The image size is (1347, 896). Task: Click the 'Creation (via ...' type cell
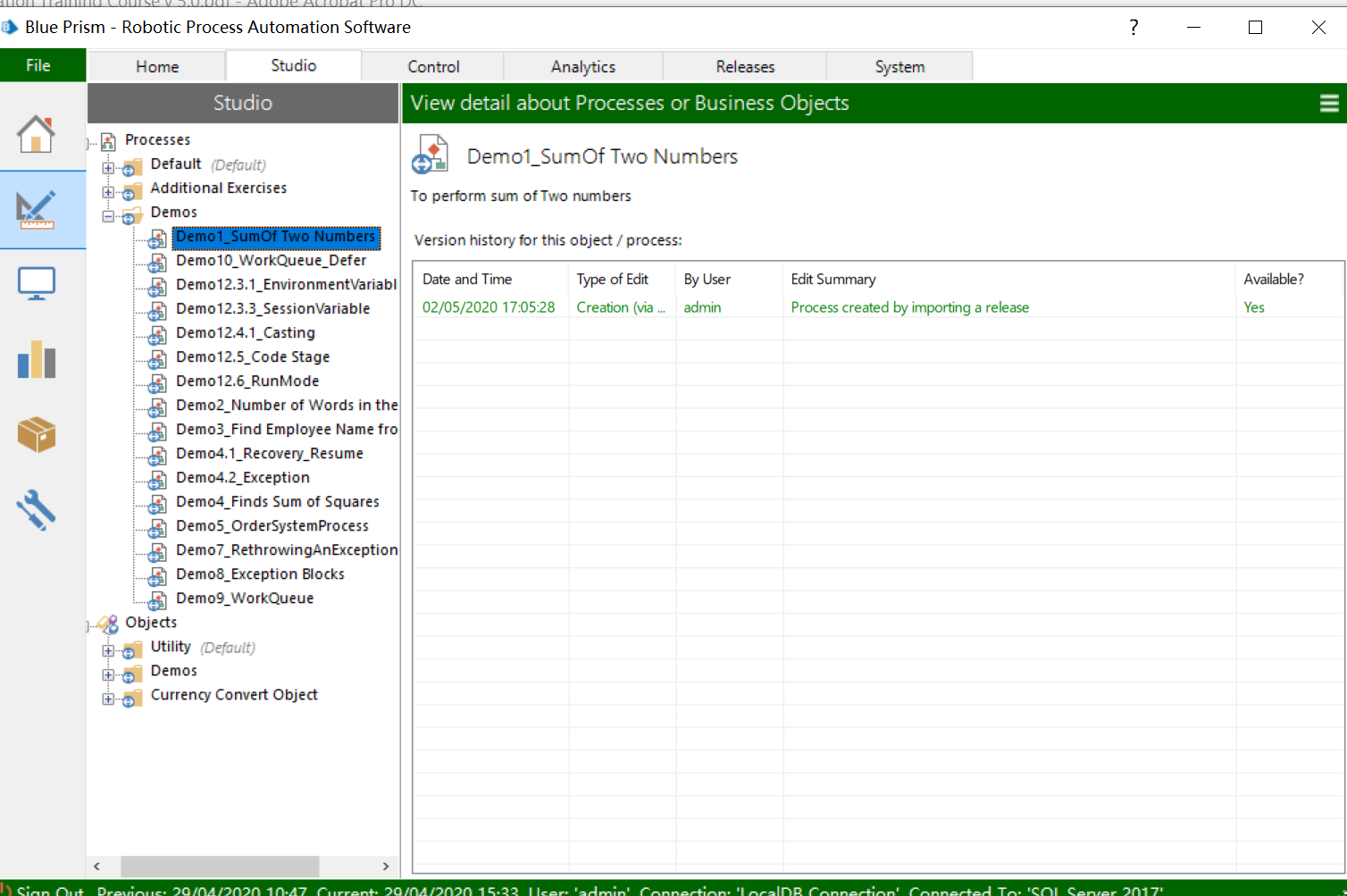621,307
